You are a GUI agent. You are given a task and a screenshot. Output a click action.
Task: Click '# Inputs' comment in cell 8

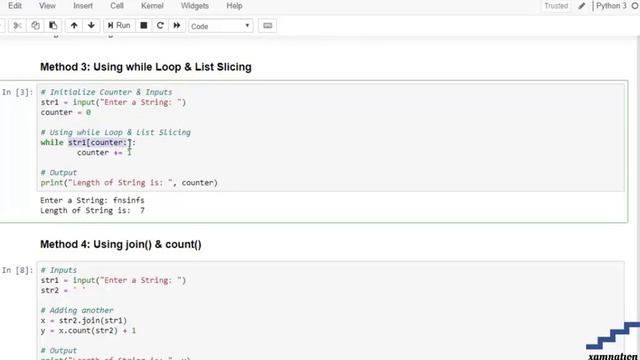tap(59, 270)
